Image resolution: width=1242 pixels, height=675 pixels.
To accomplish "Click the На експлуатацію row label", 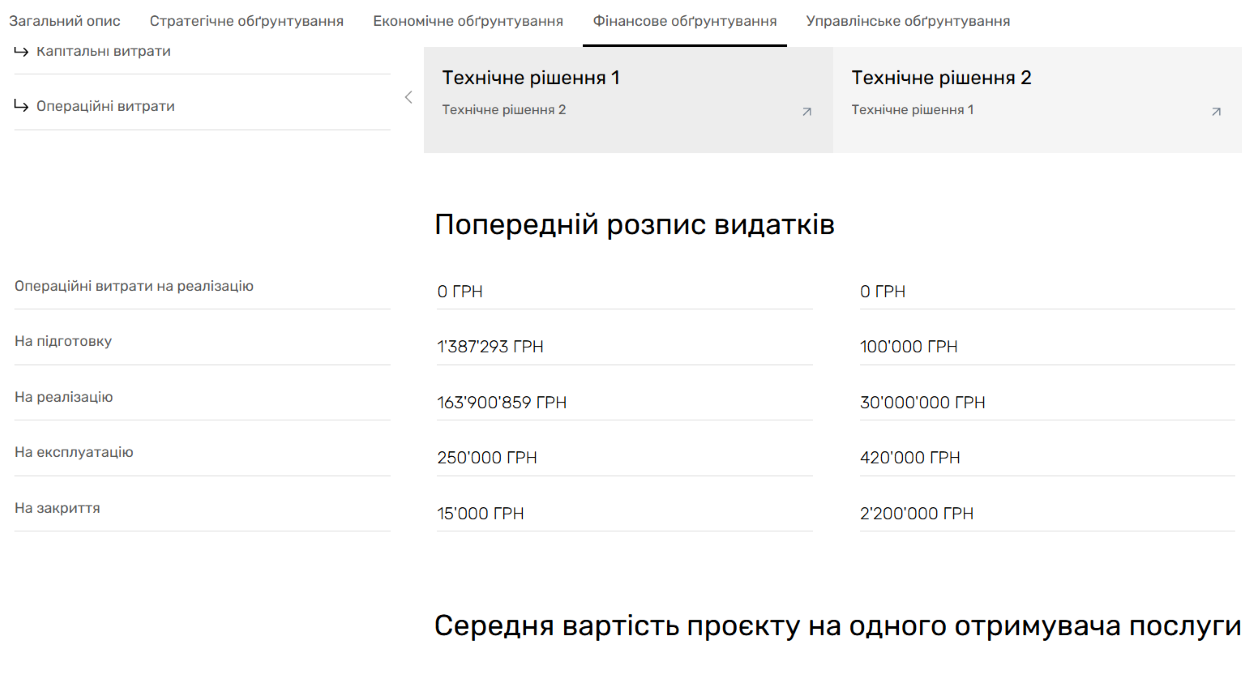I will (x=74, y=452).
